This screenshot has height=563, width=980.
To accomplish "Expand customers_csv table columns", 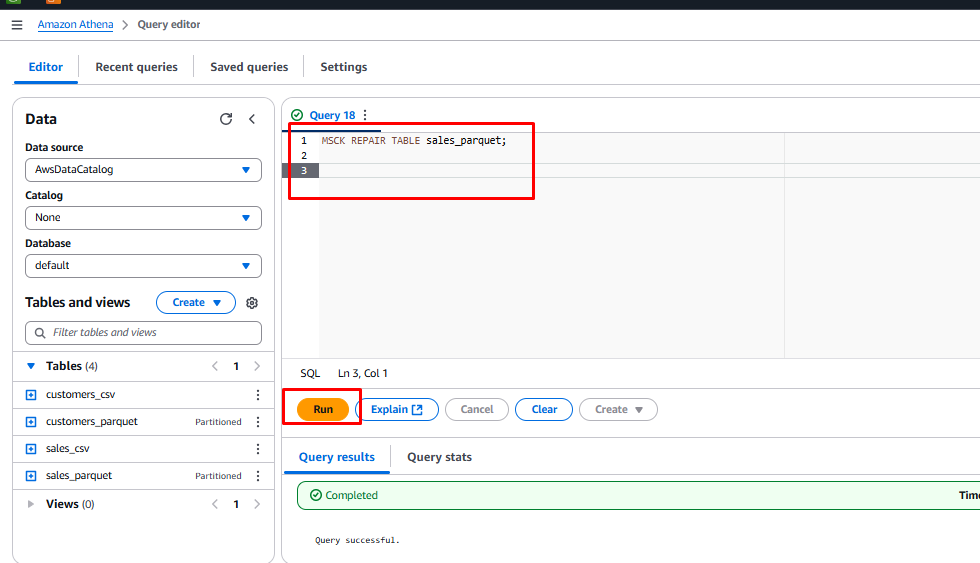I will point(30,395).
